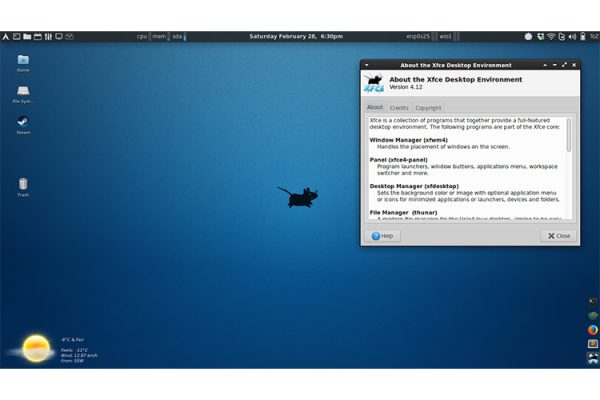Click the cpu monitor in the panel
600x400 pixels.
(142, 37)
